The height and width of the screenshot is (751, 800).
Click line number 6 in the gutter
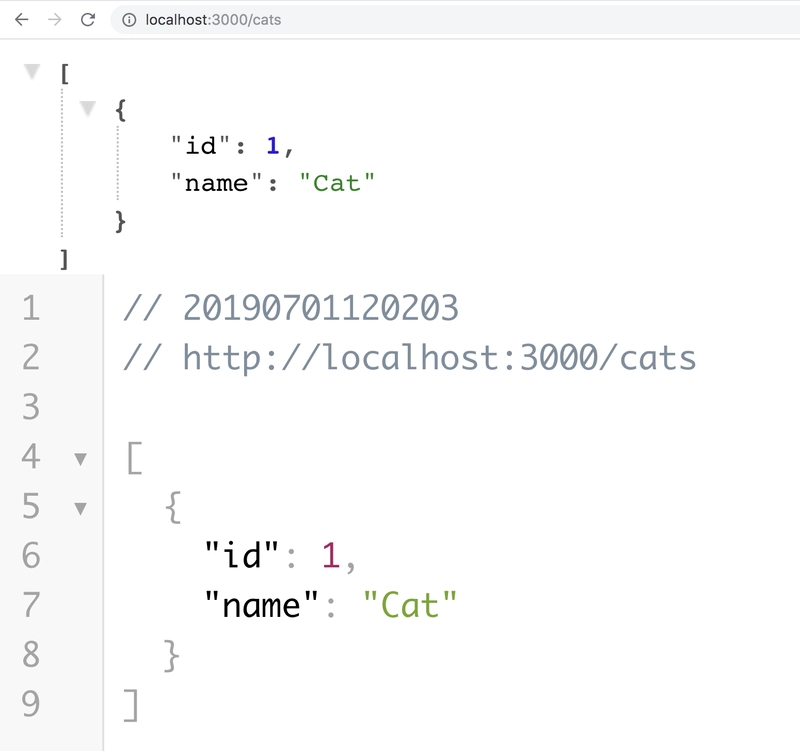pyautogui.click(x=31, y=555)
